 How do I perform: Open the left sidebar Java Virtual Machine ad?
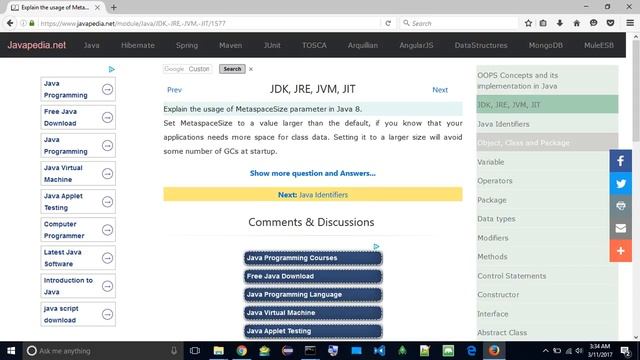click(x=78, y=174)
